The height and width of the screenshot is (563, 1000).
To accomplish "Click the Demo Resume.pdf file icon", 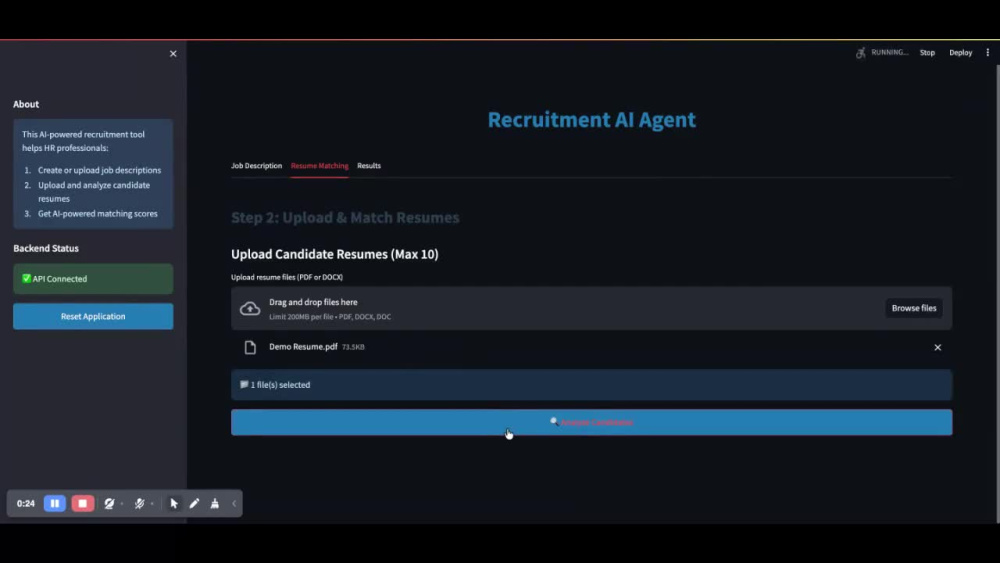I will point(250,347).
